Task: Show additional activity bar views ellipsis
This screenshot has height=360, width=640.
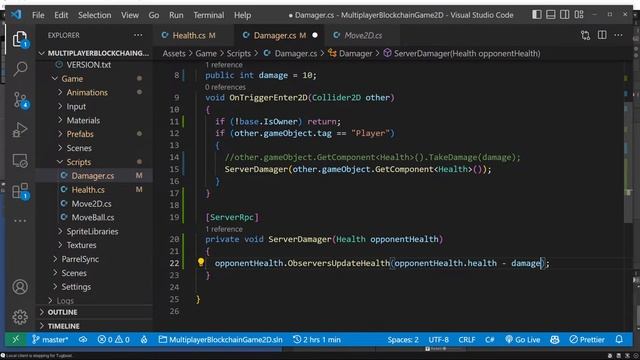Action: 20,221
